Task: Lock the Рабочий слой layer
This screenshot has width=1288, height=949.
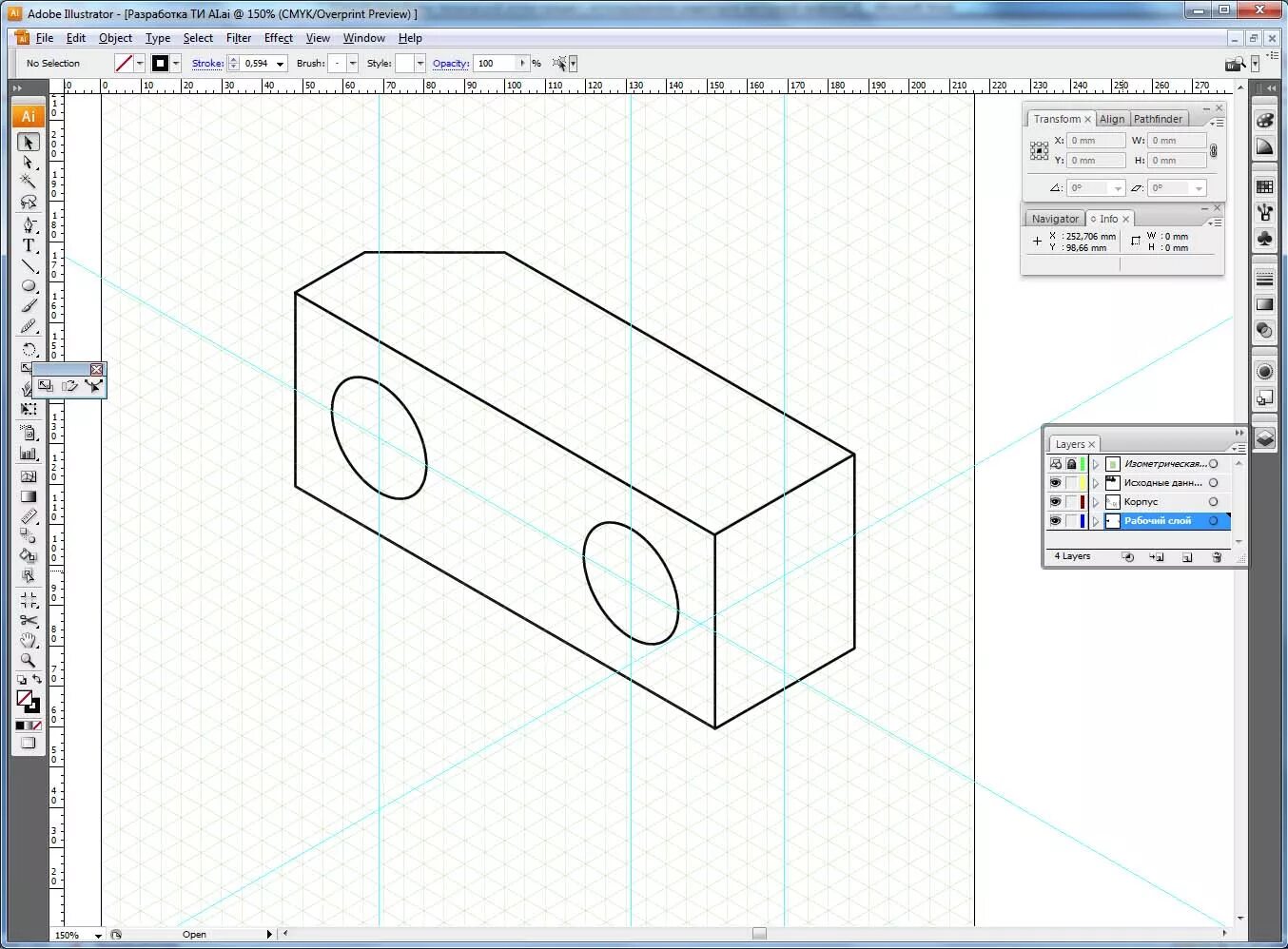Action: pos(1071,521)
